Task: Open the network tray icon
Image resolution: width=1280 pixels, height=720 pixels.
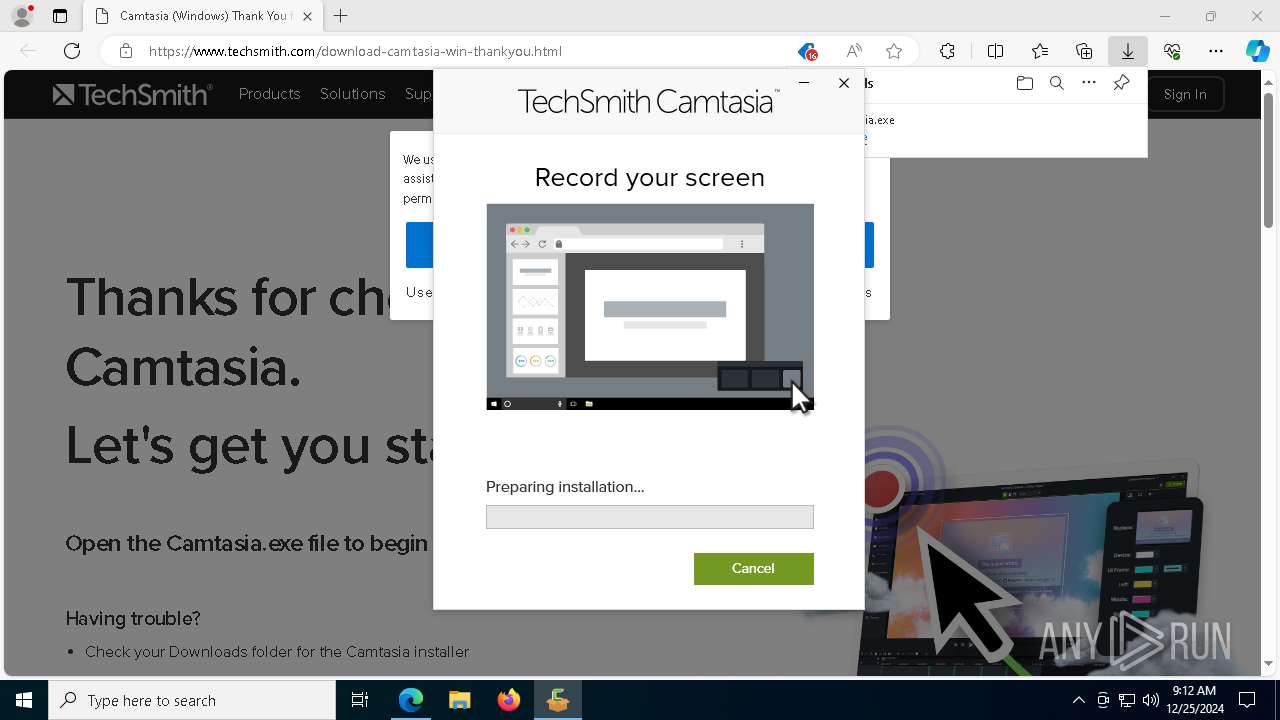Action: (1127, 700)
